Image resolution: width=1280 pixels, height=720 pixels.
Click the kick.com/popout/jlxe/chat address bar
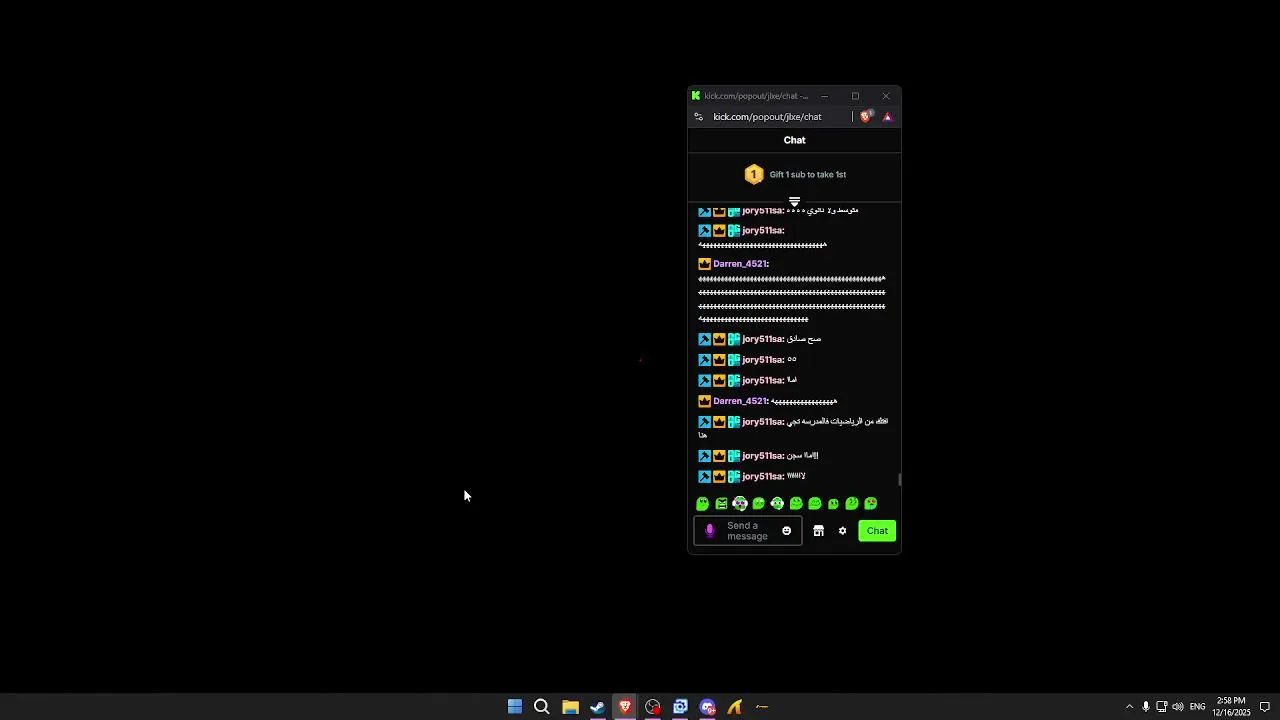pos(767,117)
